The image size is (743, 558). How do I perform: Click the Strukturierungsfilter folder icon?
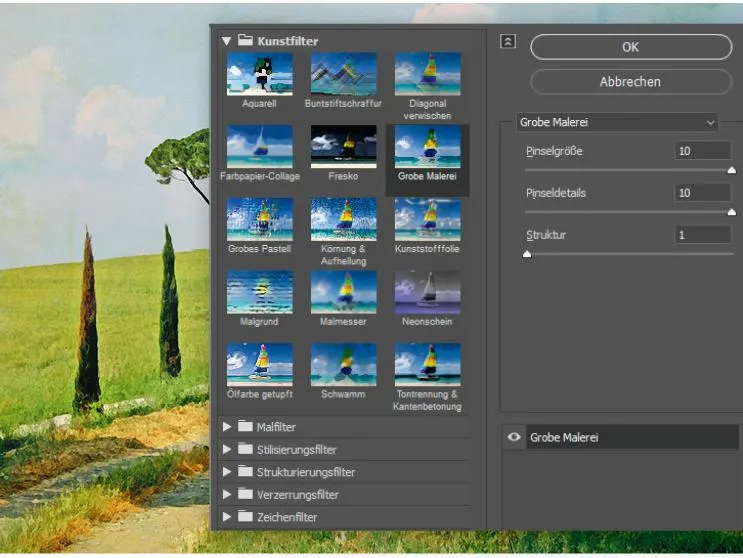[245, 471]
